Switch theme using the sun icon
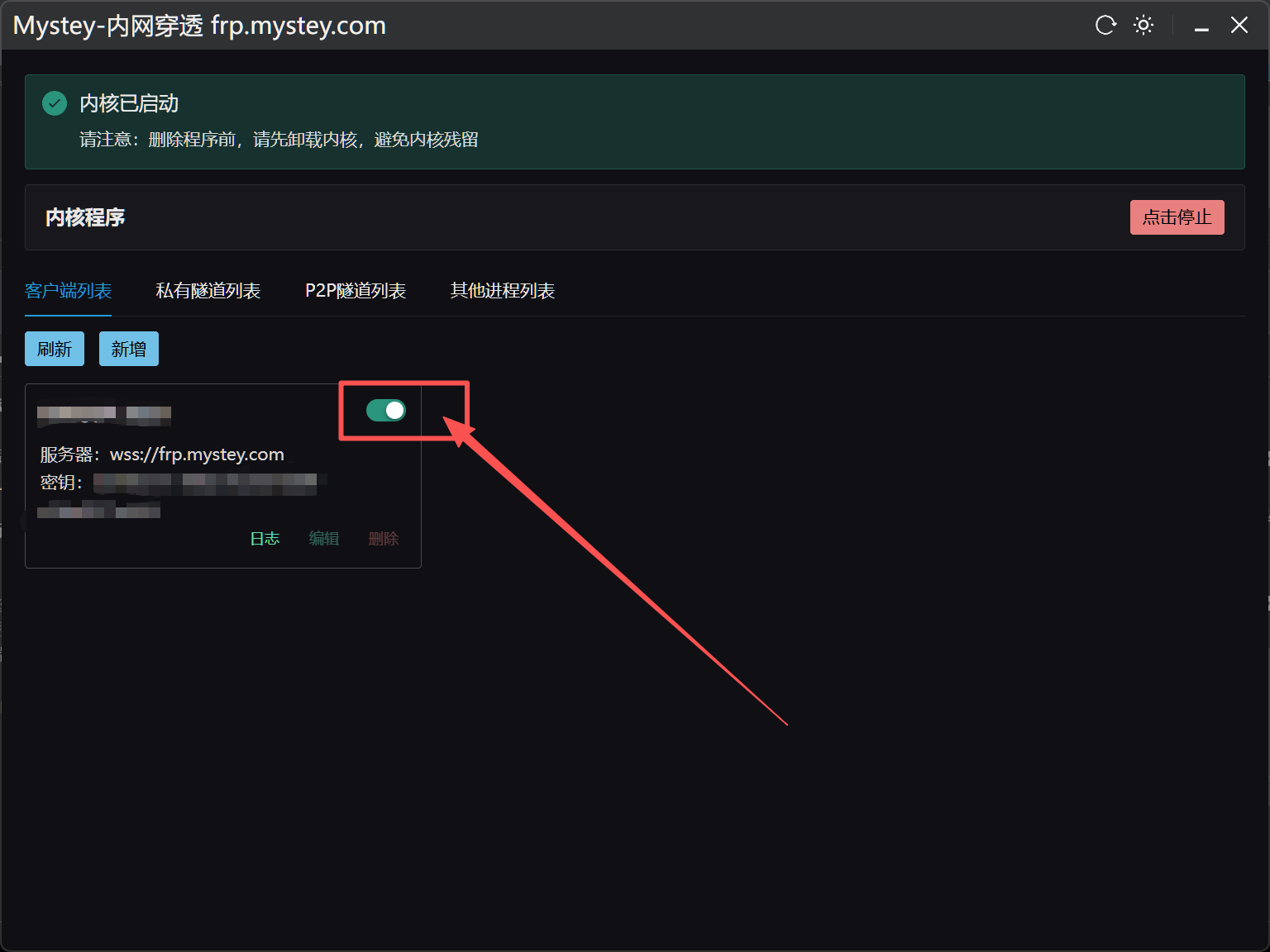 1143,26
